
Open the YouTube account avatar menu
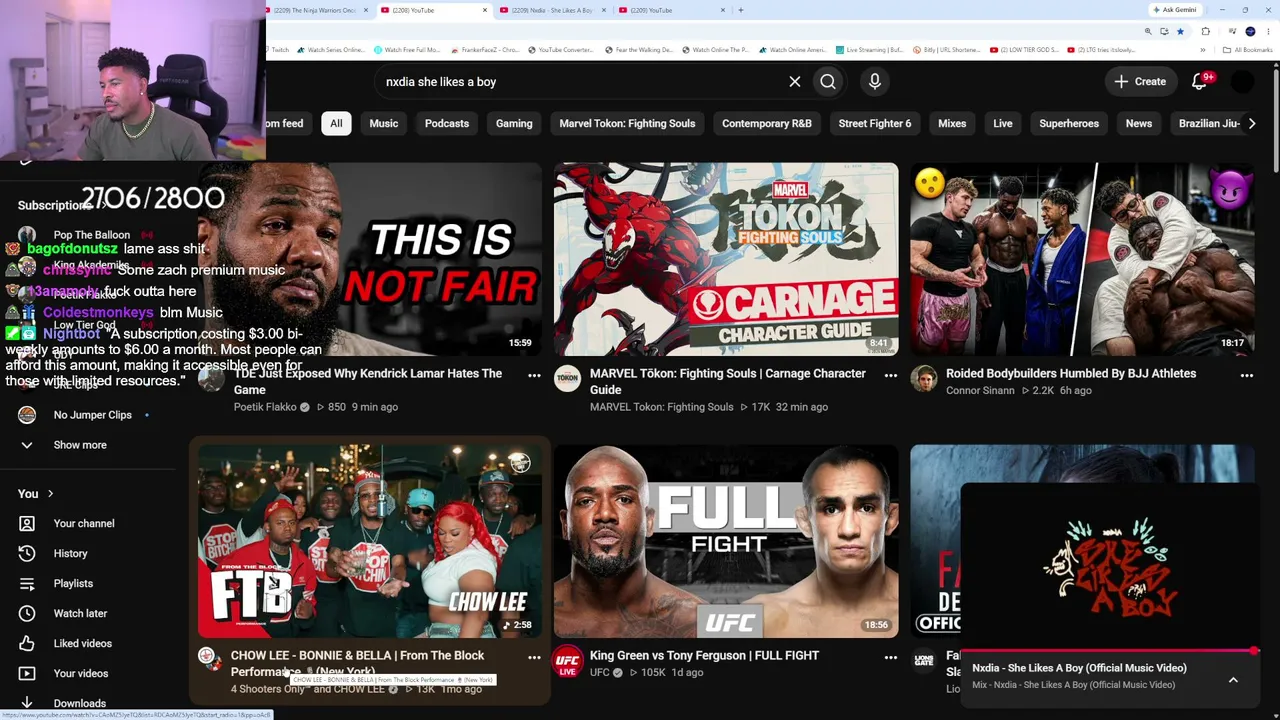coord(1242,82)
